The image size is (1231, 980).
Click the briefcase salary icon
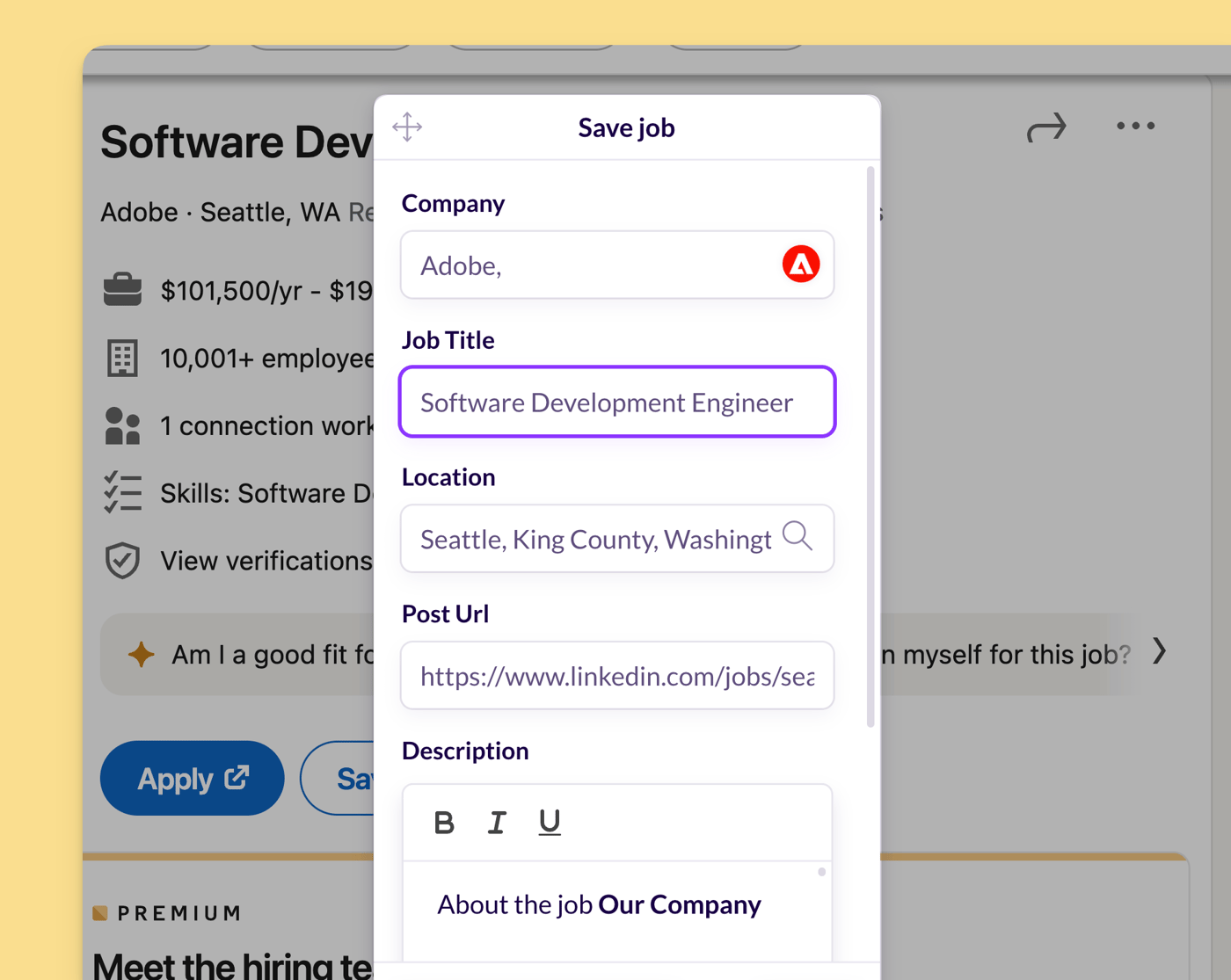point(122,289)
